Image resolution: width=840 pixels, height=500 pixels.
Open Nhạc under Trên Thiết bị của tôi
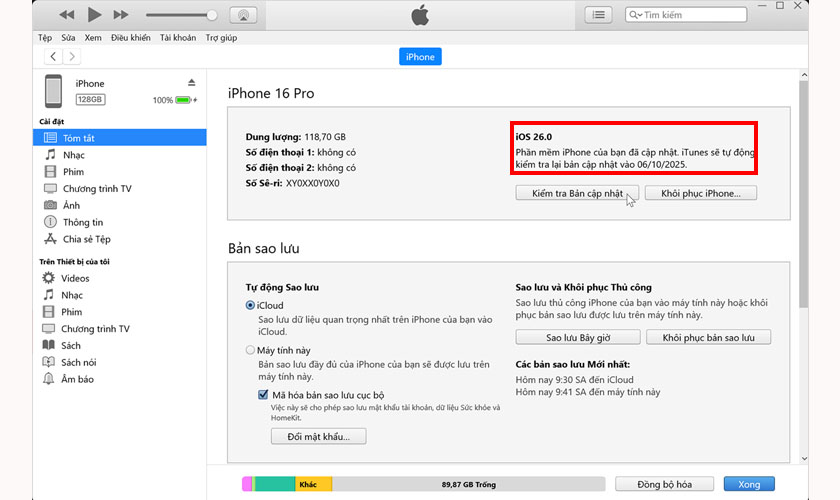pos(72,295)
